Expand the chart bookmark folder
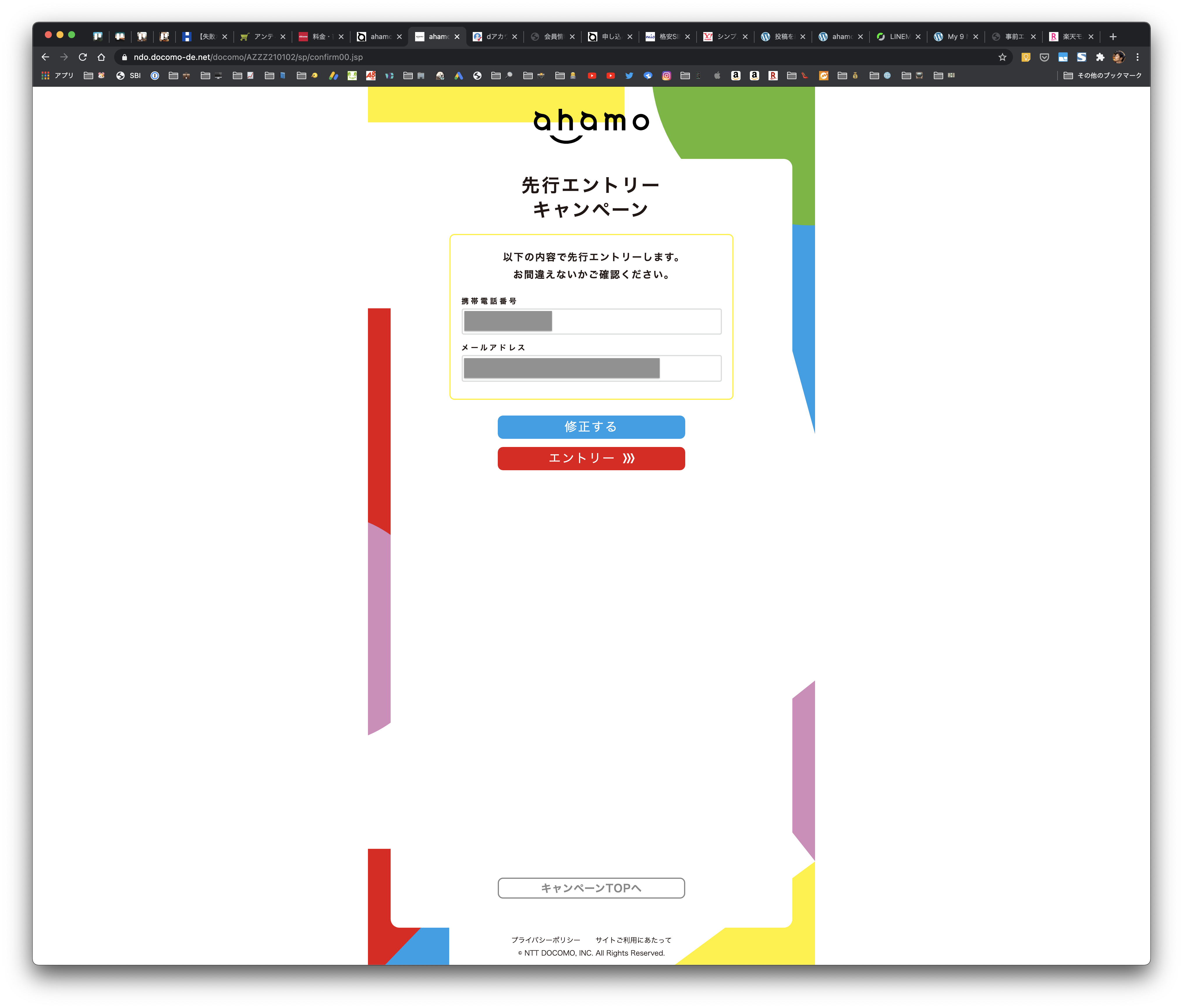Image resolution: width=1183 pixels, height=1008 pixels. pyautogui.click(x=244, y=75)
